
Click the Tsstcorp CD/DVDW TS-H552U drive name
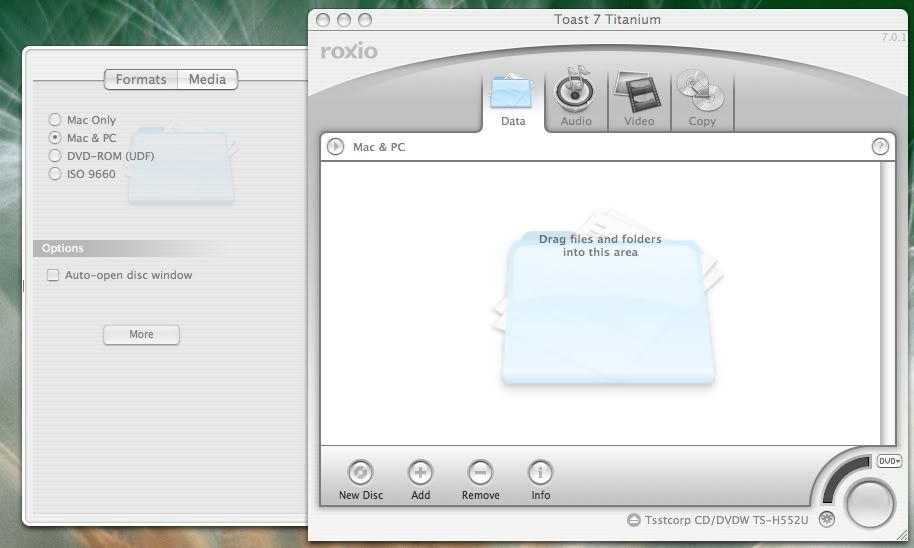click(x=726, y=520)
